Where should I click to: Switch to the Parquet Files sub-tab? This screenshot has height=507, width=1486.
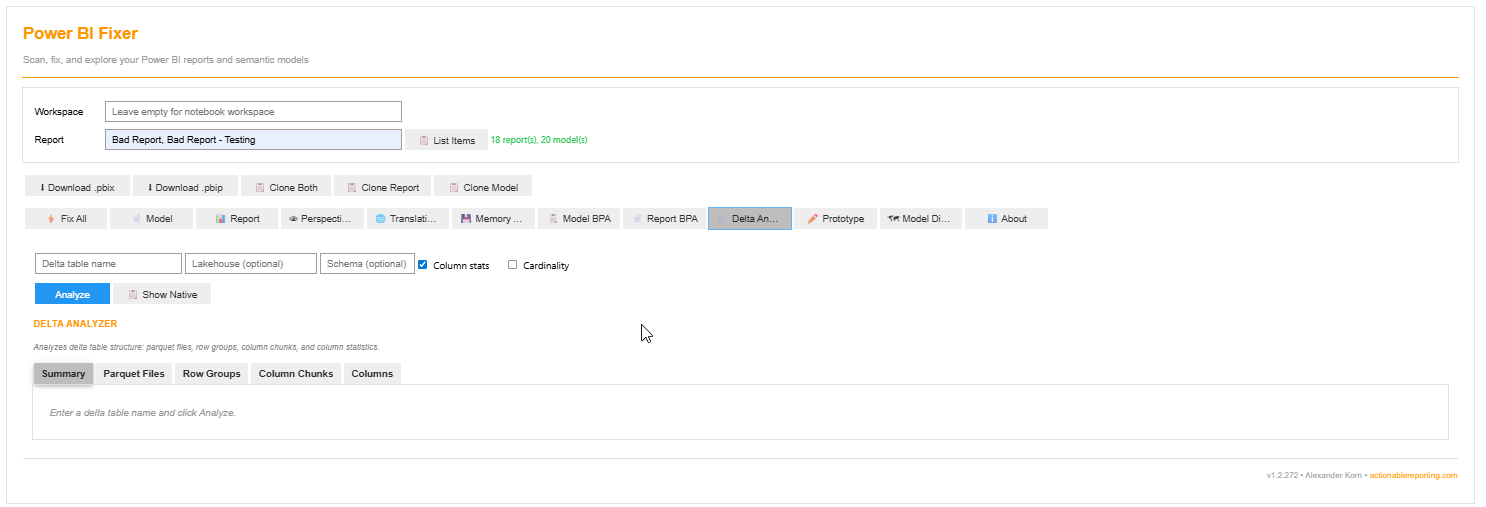pyautogui.click(x=134, y=373)
